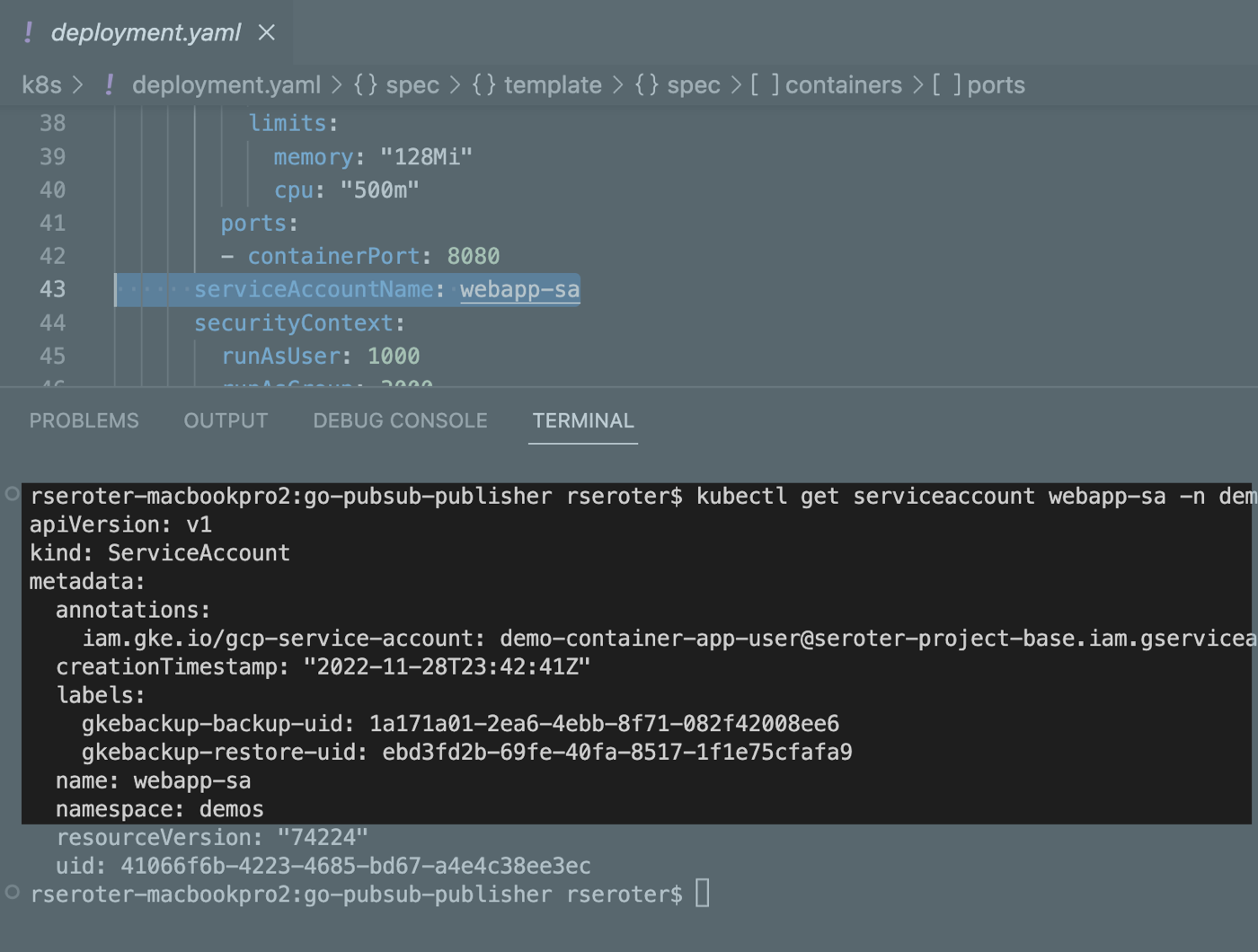
Task: Click the YAML icon in the deployment.yaml tab
Action: (x=29, y=32)
